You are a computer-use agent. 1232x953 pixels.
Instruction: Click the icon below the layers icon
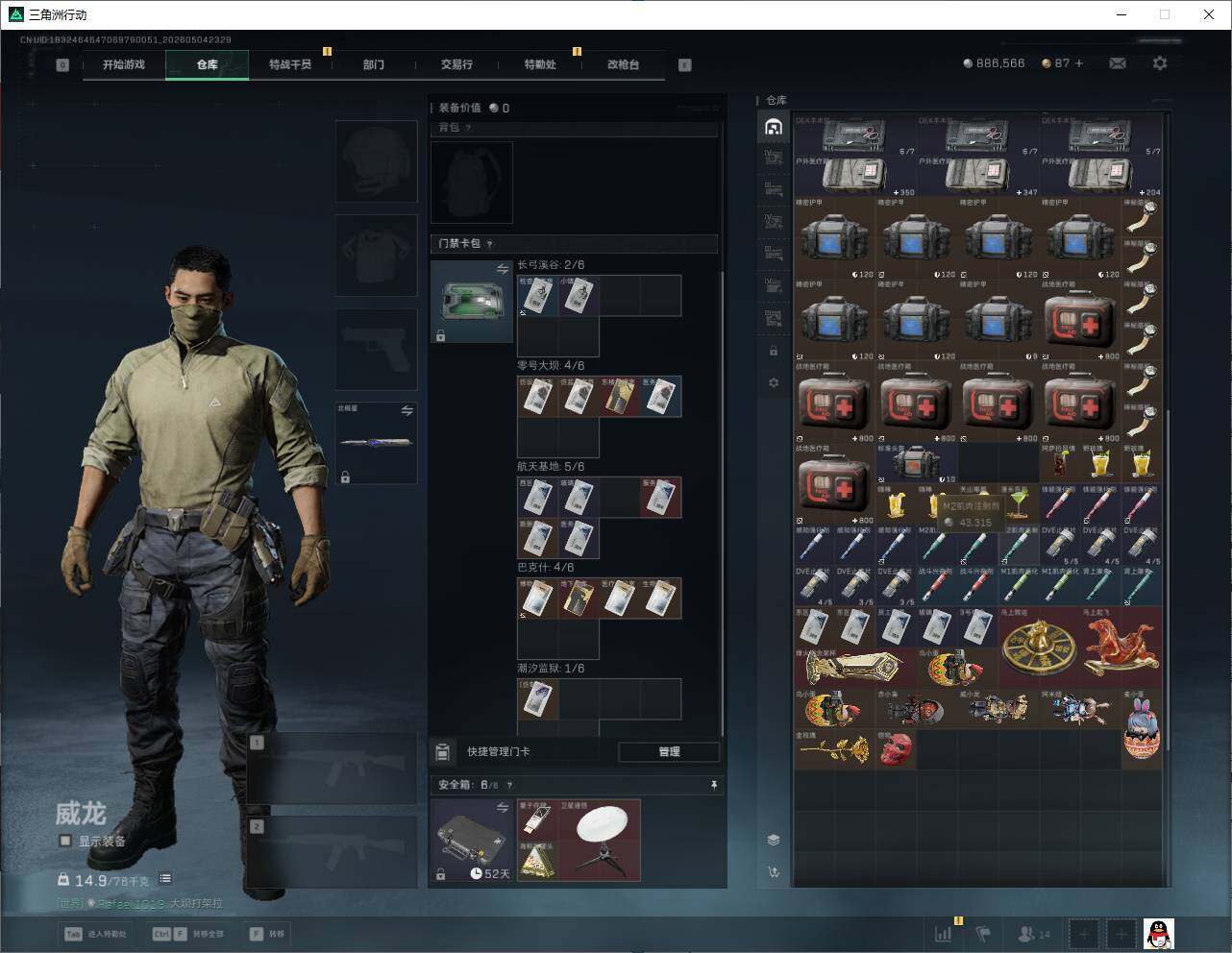tap(774, 872)
